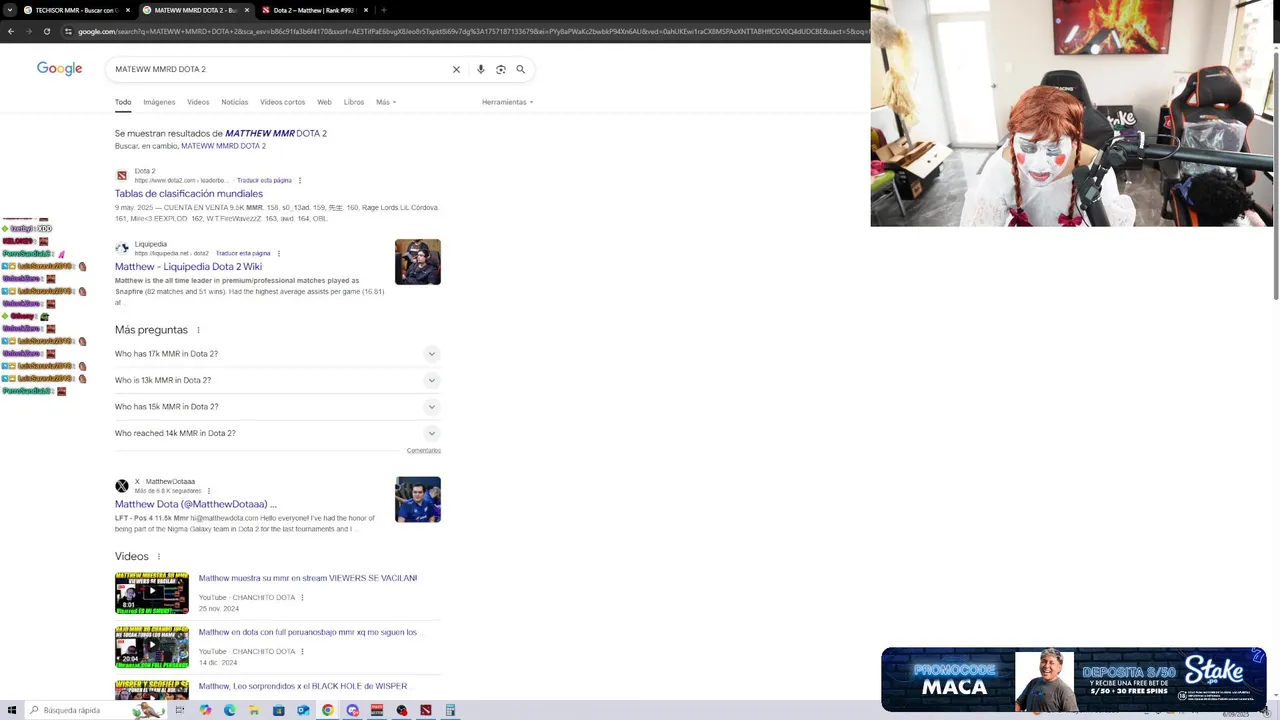The width and height of the screenshot is (1280, 720).
Task: Open 'Matthew muestra su mmr en stream' video link
Action: (x=308, y=578)
